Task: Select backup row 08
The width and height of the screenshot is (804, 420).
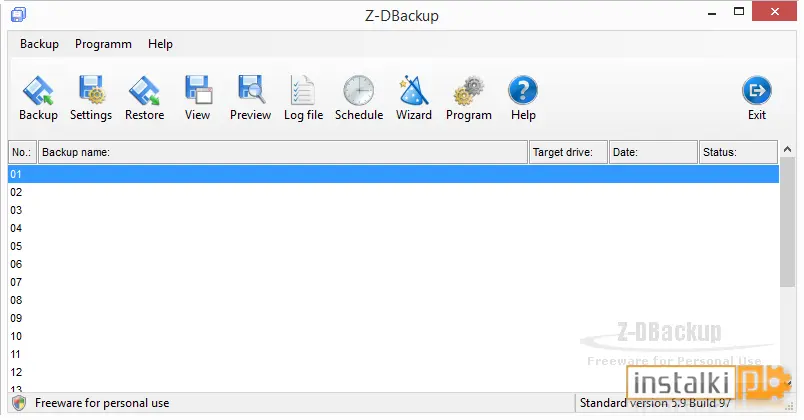Action: click(393, 299)
